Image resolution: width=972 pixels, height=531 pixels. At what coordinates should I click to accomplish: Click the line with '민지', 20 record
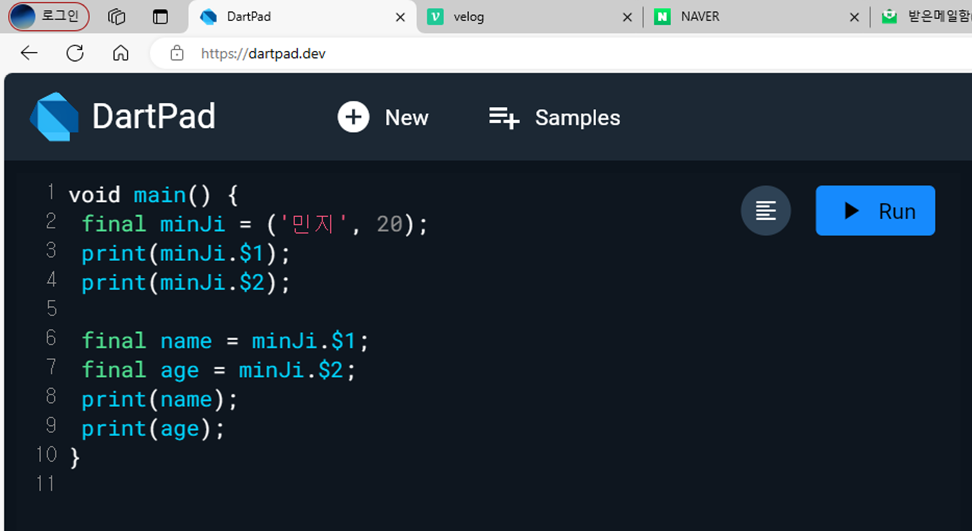point(255,224)
